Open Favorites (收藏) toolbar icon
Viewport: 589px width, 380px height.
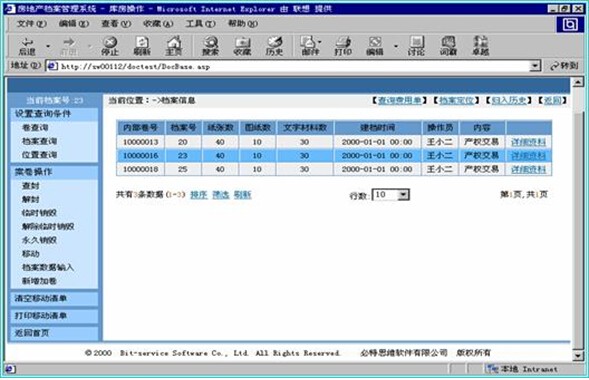tap(242, 46)
